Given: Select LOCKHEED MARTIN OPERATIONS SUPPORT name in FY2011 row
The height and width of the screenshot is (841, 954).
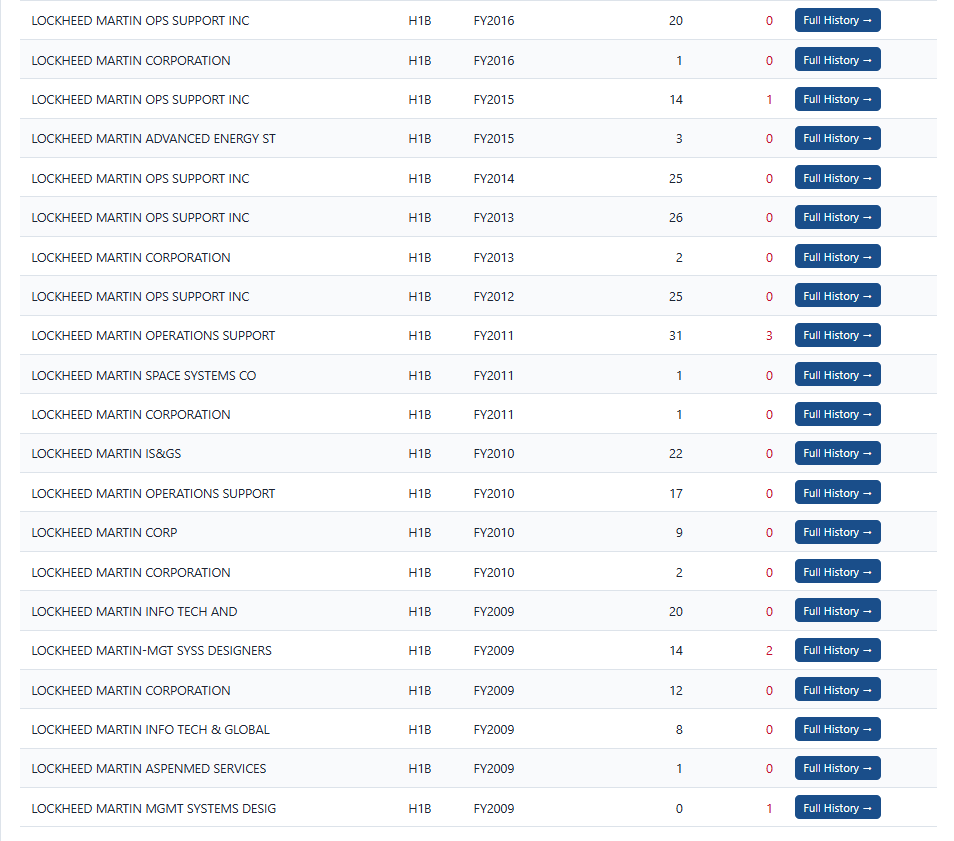Looking at the screenshot, I should click(153, 336).
